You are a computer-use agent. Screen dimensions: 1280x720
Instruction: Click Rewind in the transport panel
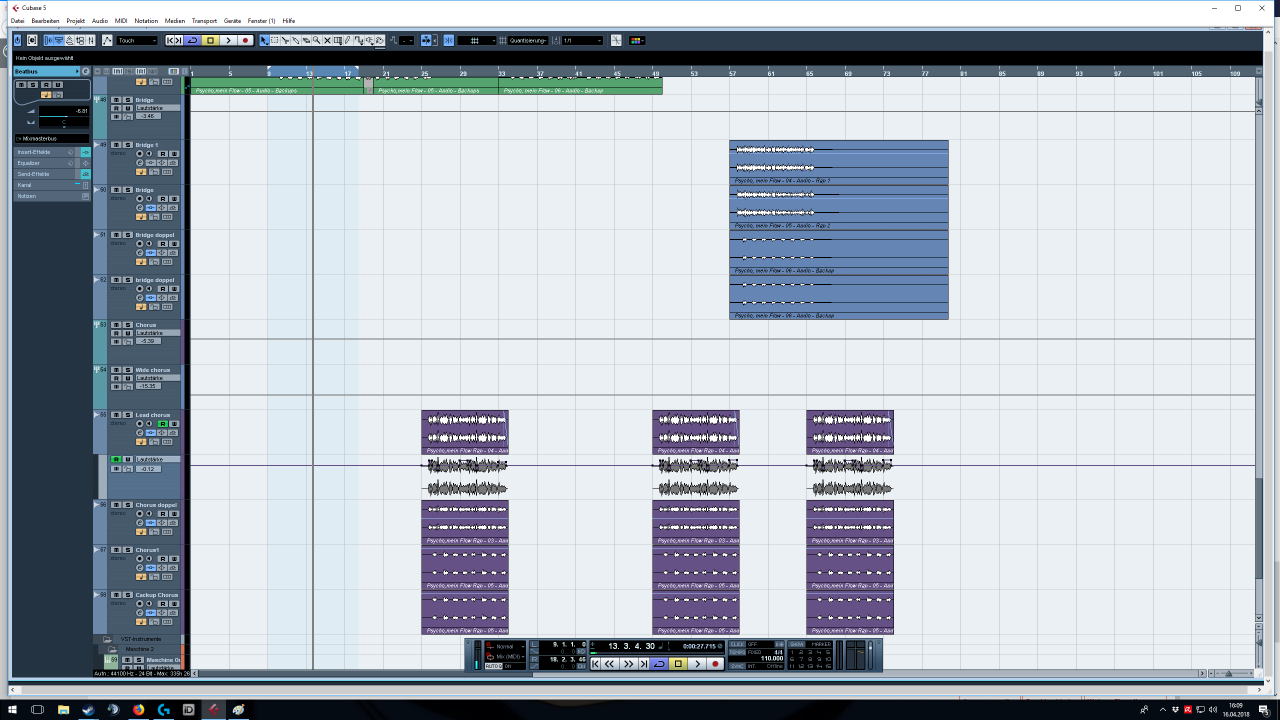(x=609, y=664)
